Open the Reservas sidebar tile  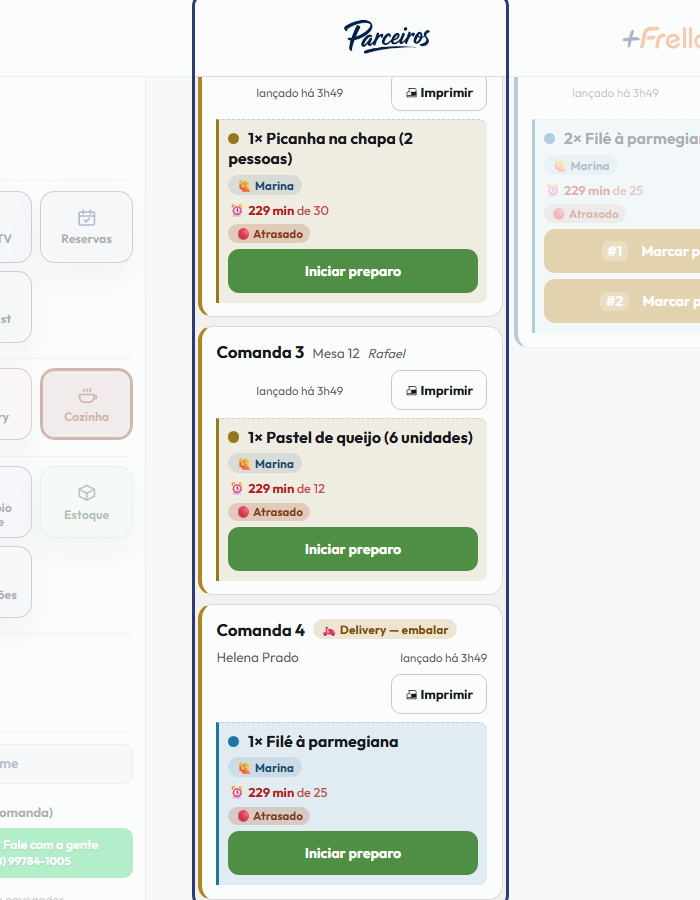(86, 227)
